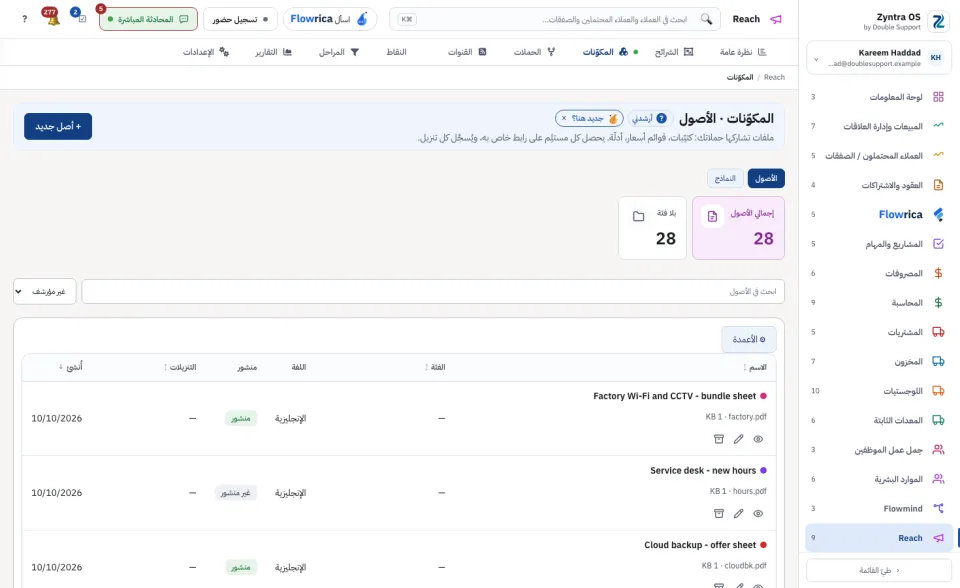Screen dimensions: 960x588
Task: Click Reach breadcrumb link
Action: pos(774,77)
